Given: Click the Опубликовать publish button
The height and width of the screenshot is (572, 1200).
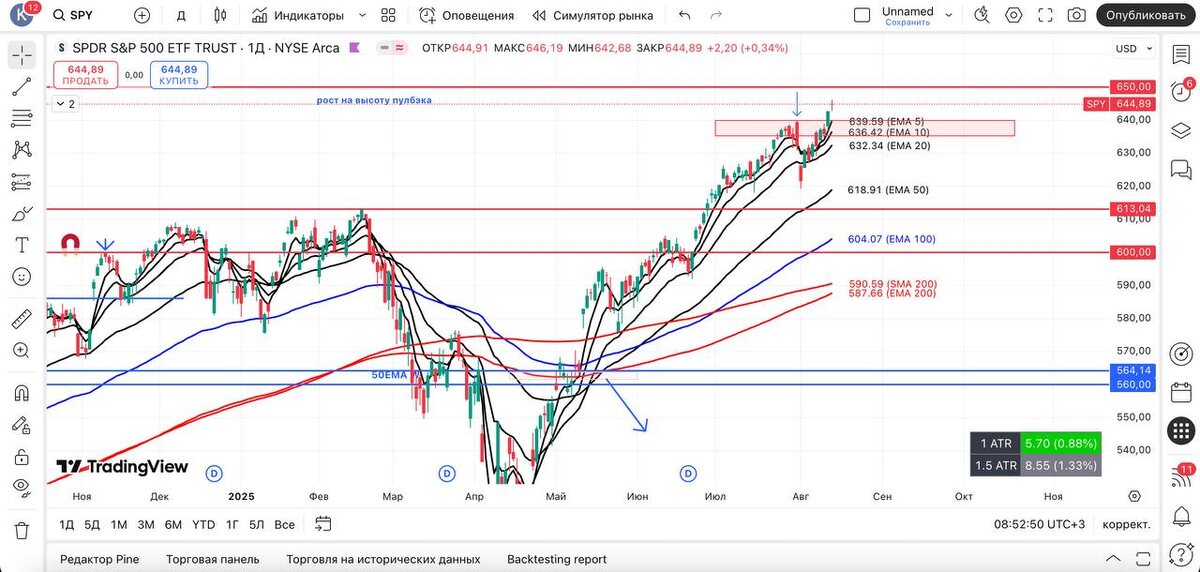Looking at the screenshot, I should pos(1146,15).
